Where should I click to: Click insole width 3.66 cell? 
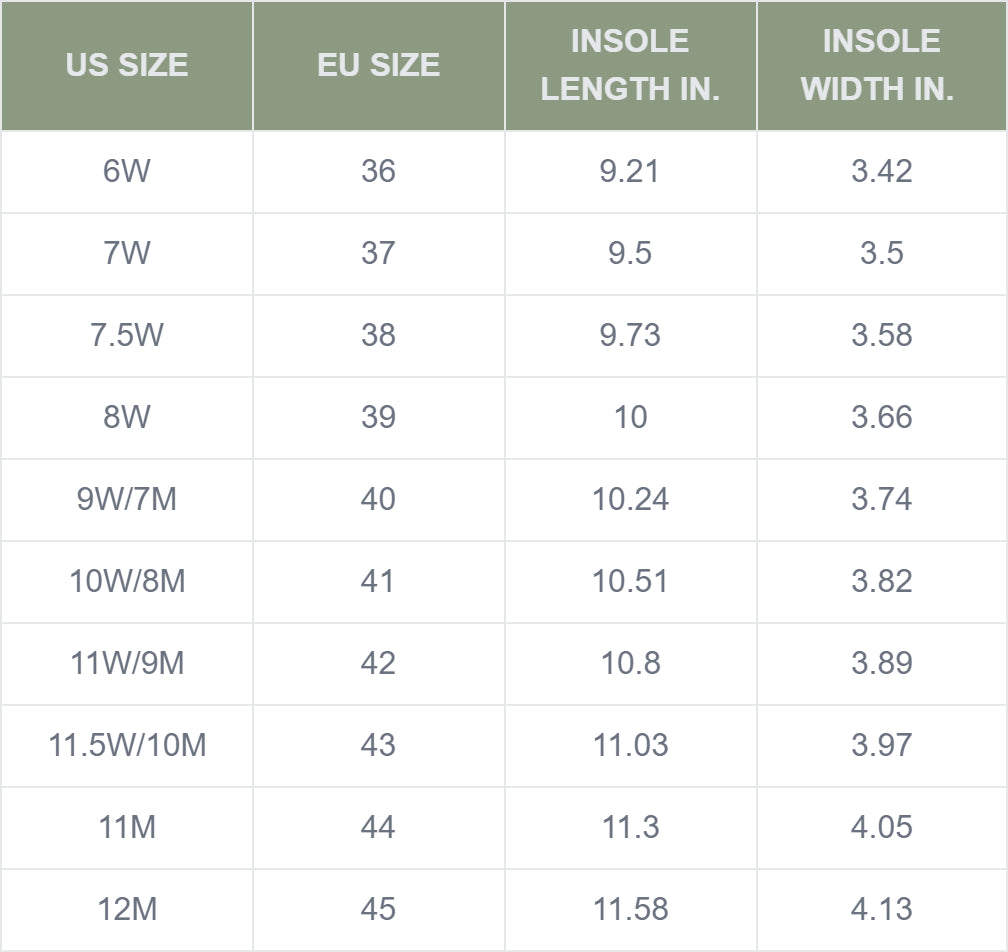pyautogui.click(x=881, y=417)
